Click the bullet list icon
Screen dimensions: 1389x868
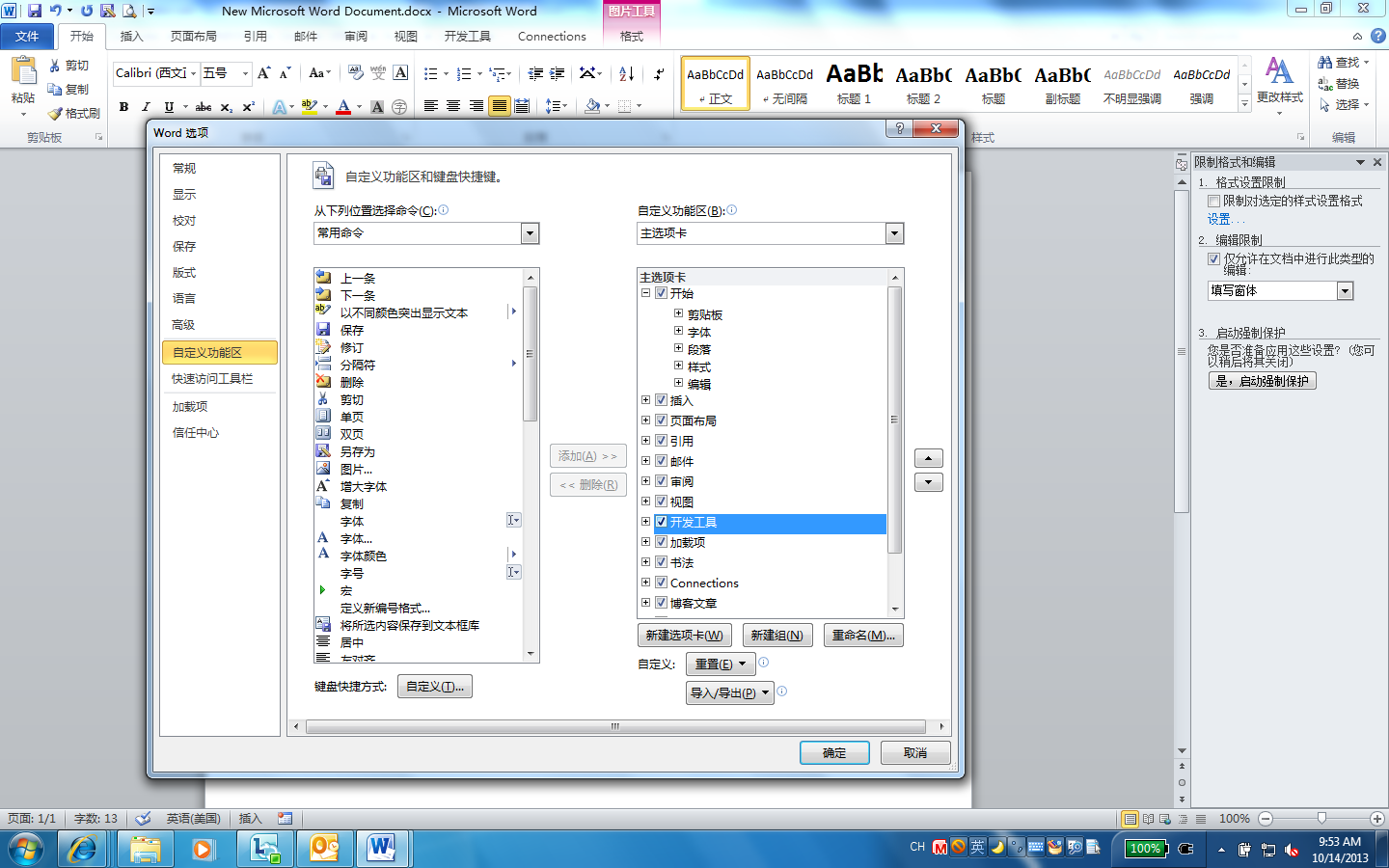click(x=430, y=73)
